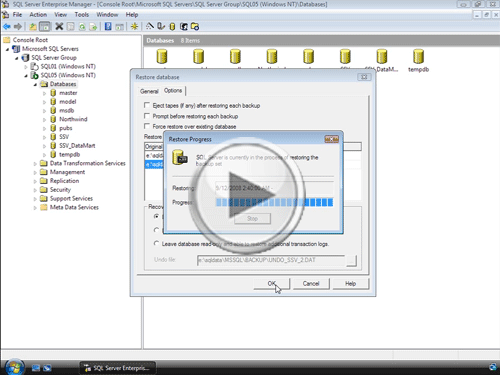Select the pubs database in tree
This screenshot has width=500, height=375.
click(x=66, y=128)
